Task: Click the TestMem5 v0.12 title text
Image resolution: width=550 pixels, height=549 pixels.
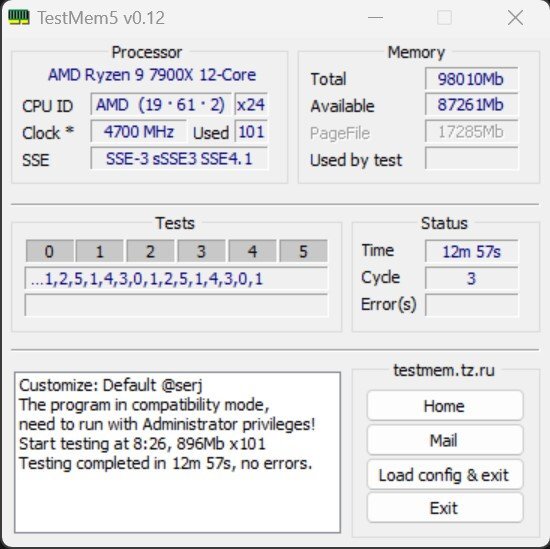Action: [101, 18]
